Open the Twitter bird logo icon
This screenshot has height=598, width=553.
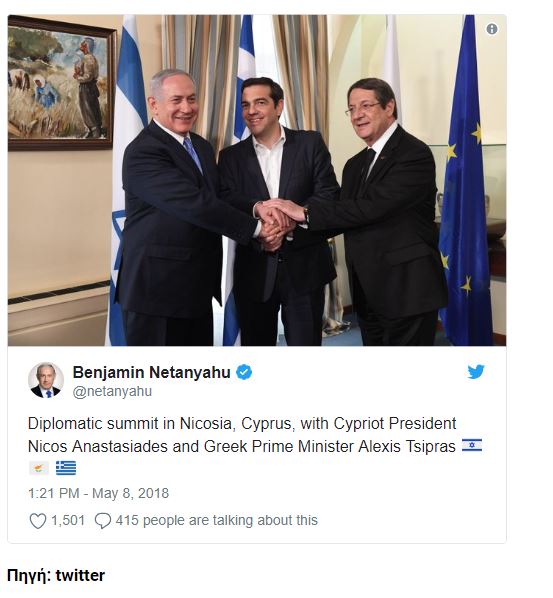point(476,371)
